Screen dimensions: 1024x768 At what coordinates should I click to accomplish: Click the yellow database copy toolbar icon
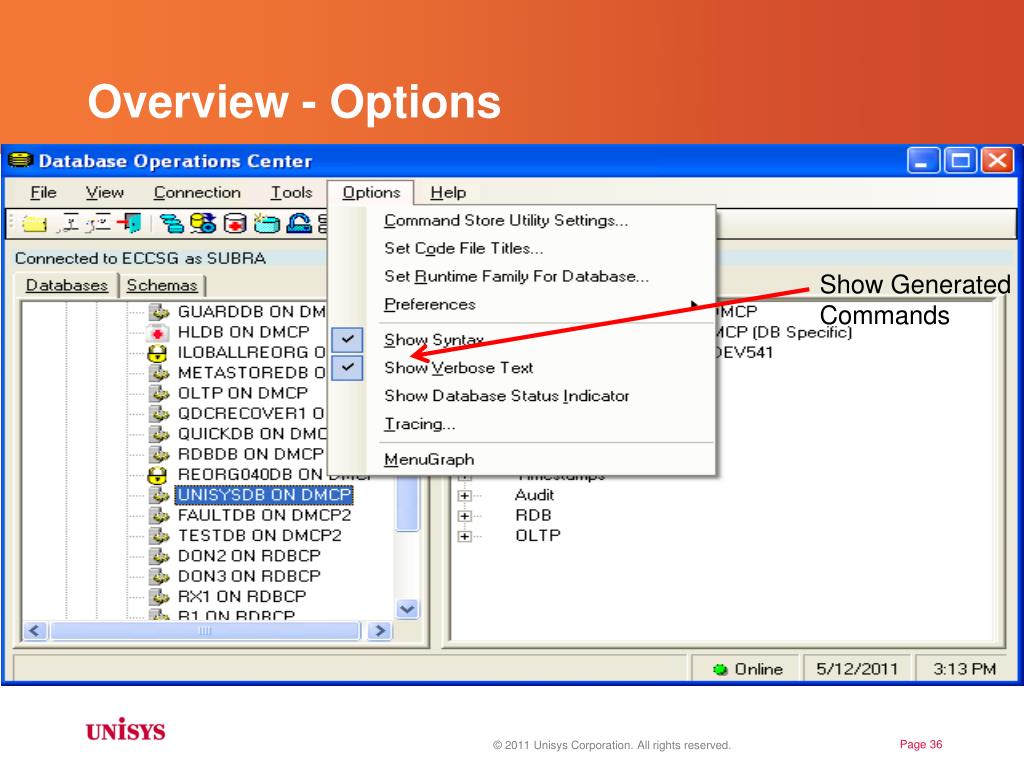pos(203,223)
